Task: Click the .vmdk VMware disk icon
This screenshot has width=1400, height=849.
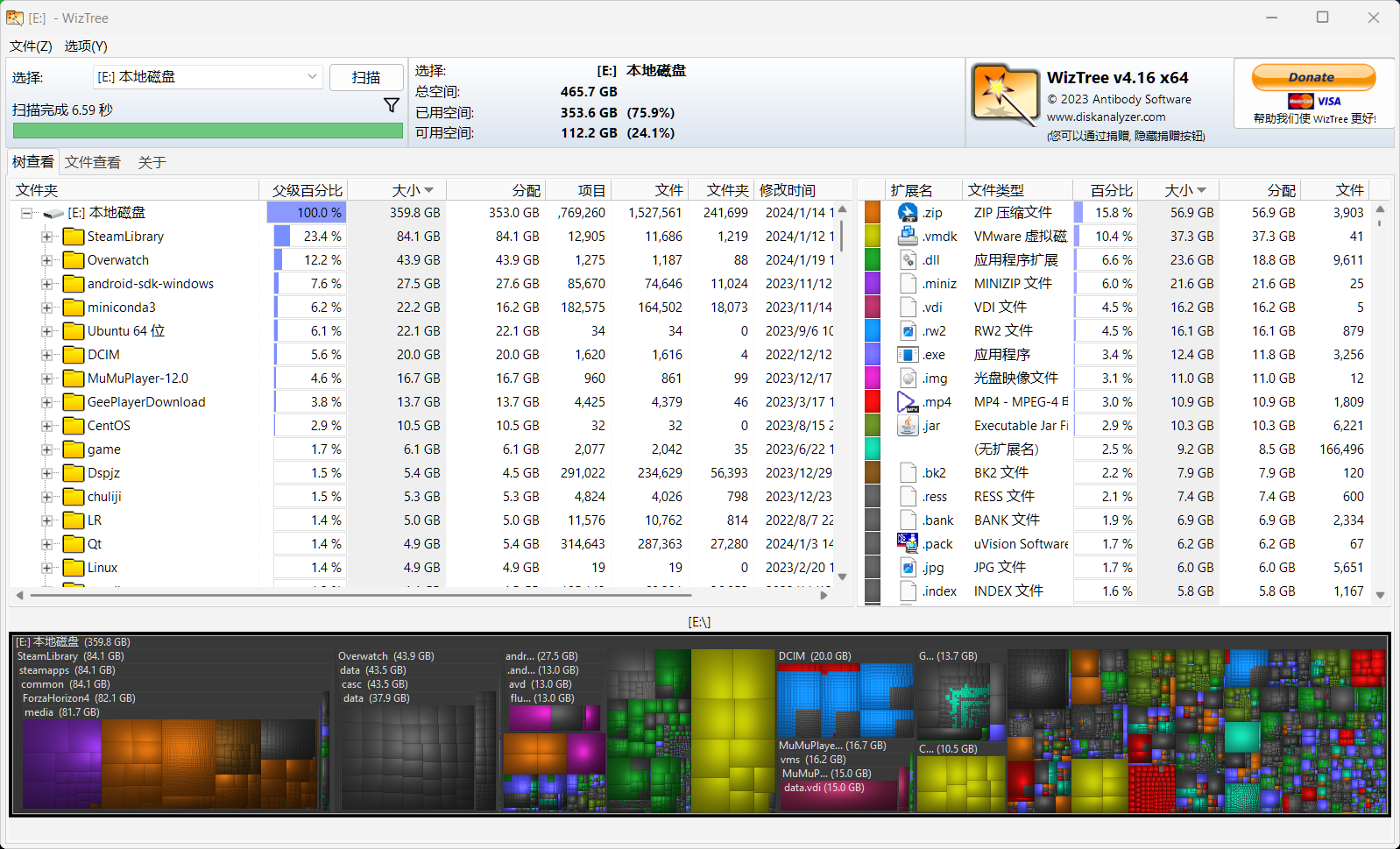Action: coord(908,236)
